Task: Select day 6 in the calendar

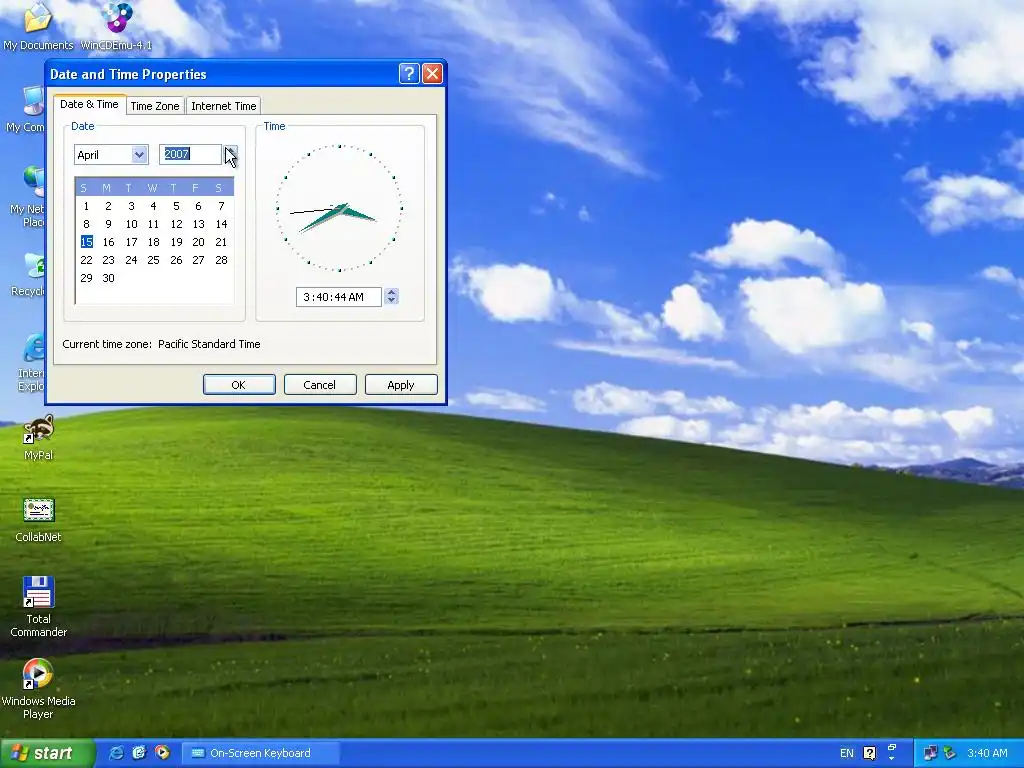Action: (199, 206)
